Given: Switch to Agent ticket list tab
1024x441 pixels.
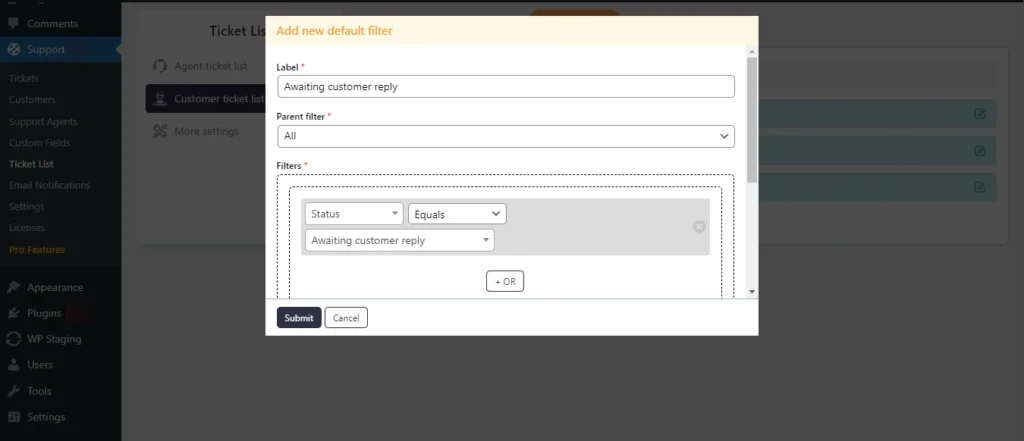Looking at the screenshot, I should pyautogui.click(x=205, y=66).
